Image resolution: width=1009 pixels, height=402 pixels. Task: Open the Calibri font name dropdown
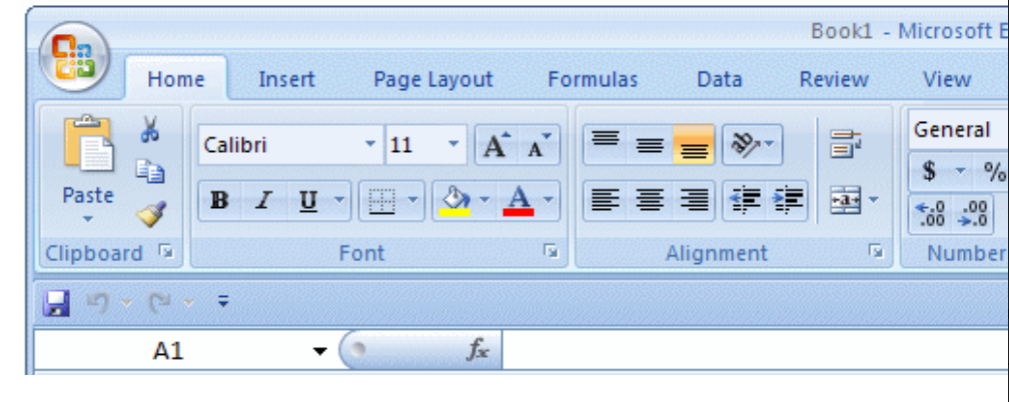click(x=371, y=146)
